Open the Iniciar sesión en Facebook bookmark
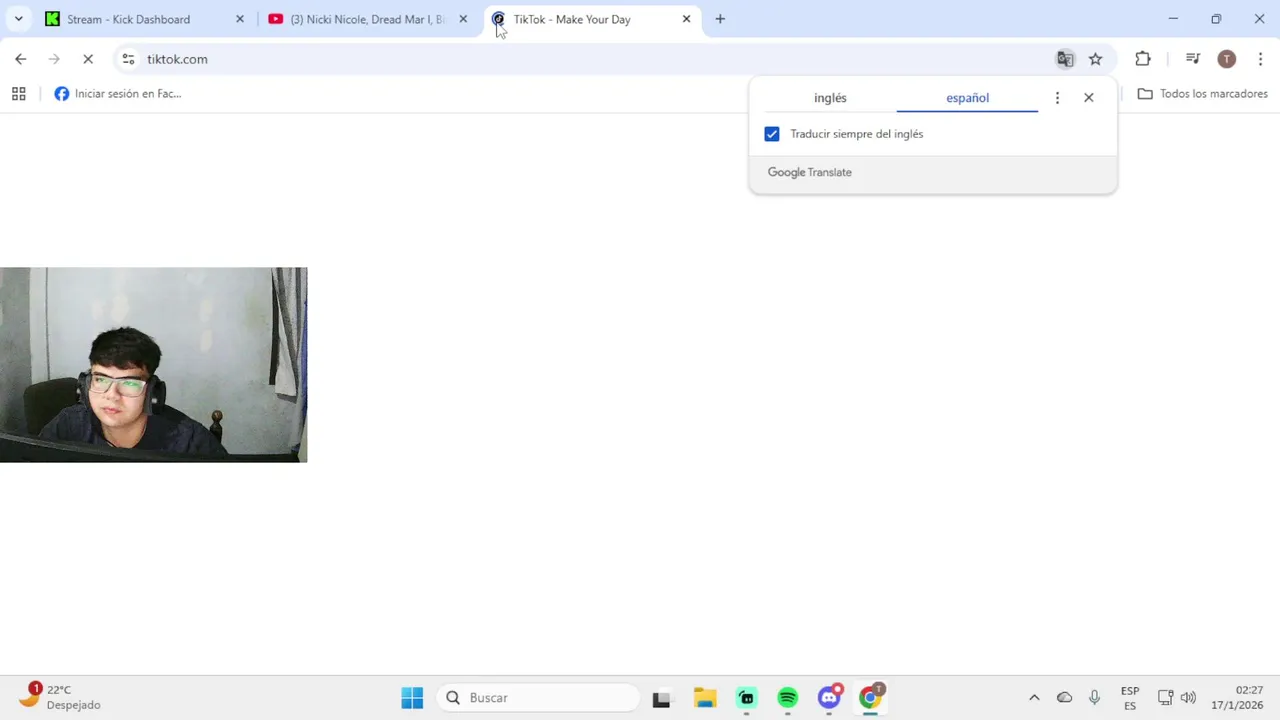 click(x=118, y=94)
